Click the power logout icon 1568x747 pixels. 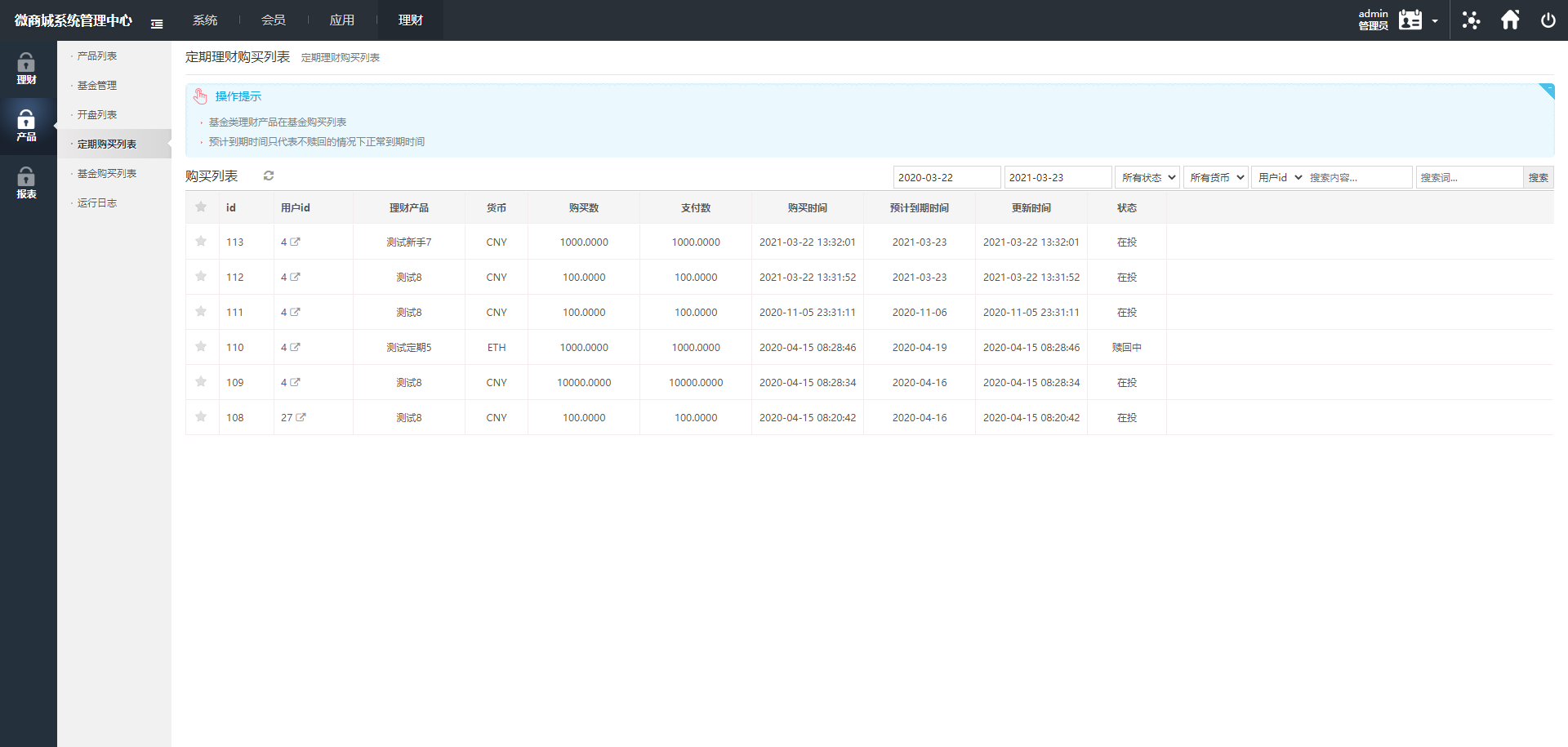pos(1548,20)
